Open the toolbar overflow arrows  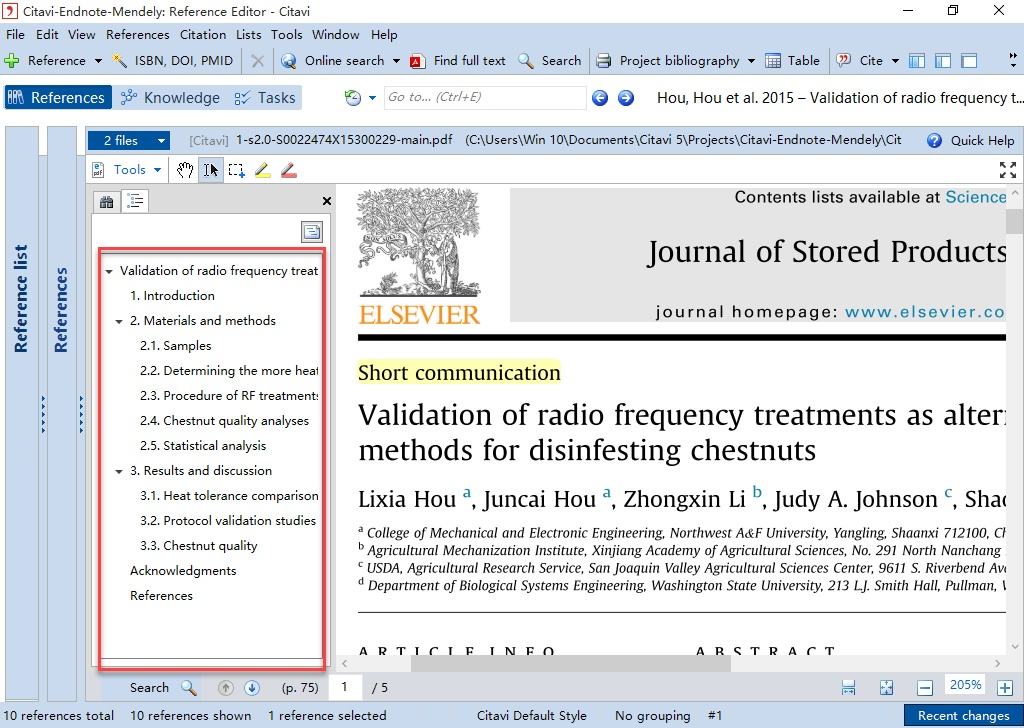1013,61
